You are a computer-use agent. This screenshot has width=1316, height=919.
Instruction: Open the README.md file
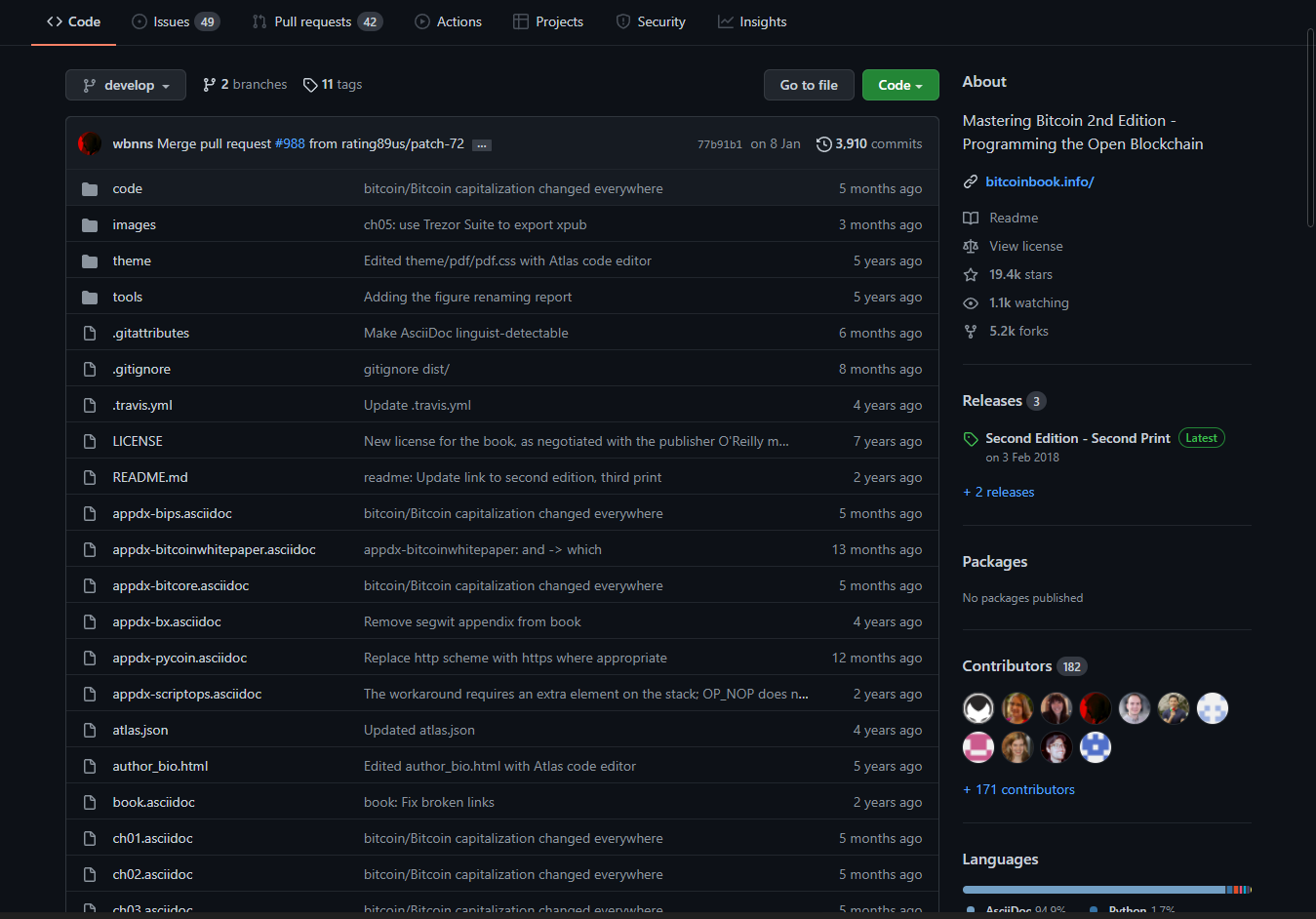point(150,478)
